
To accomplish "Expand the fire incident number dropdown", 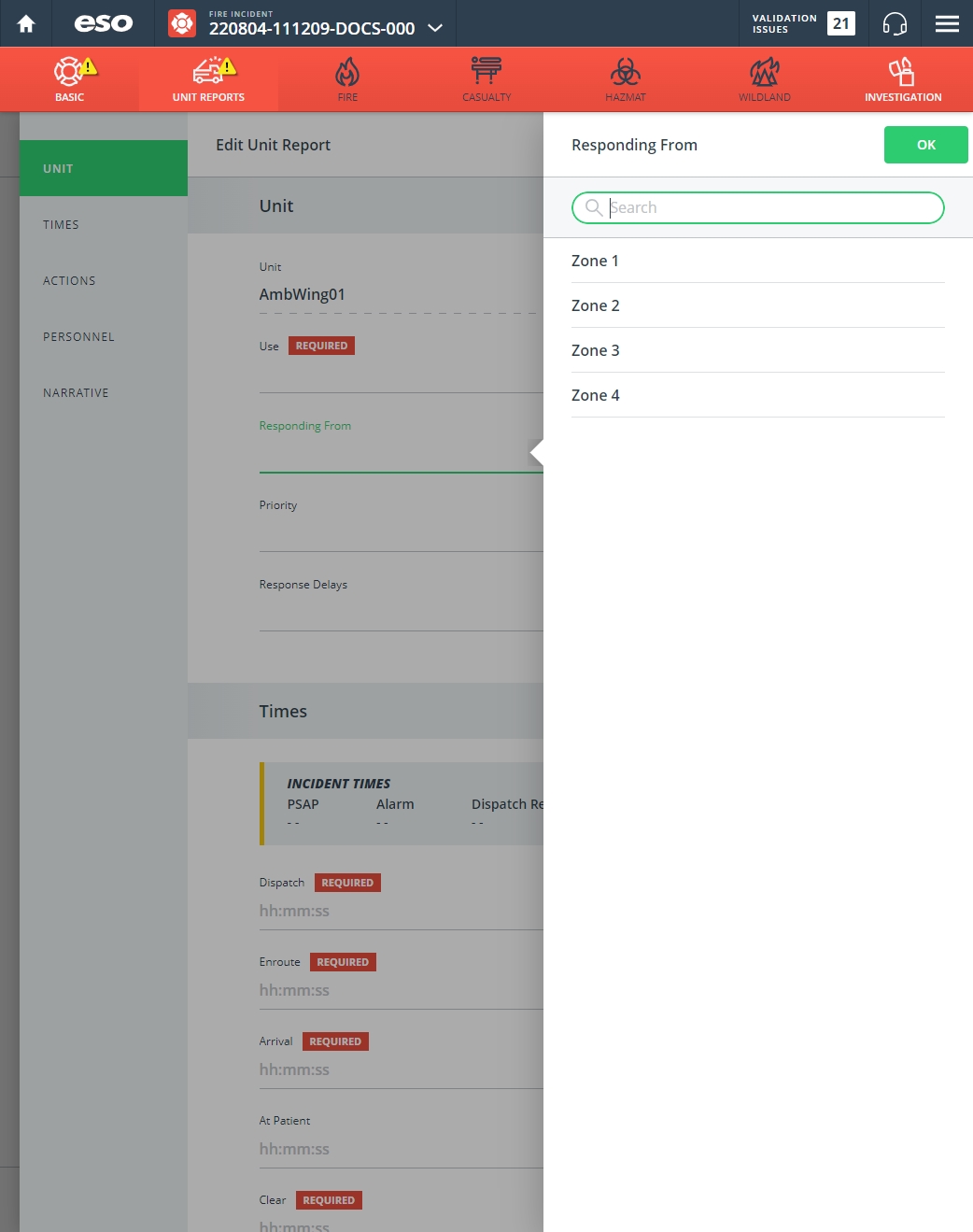I will (x=435, y=28).
